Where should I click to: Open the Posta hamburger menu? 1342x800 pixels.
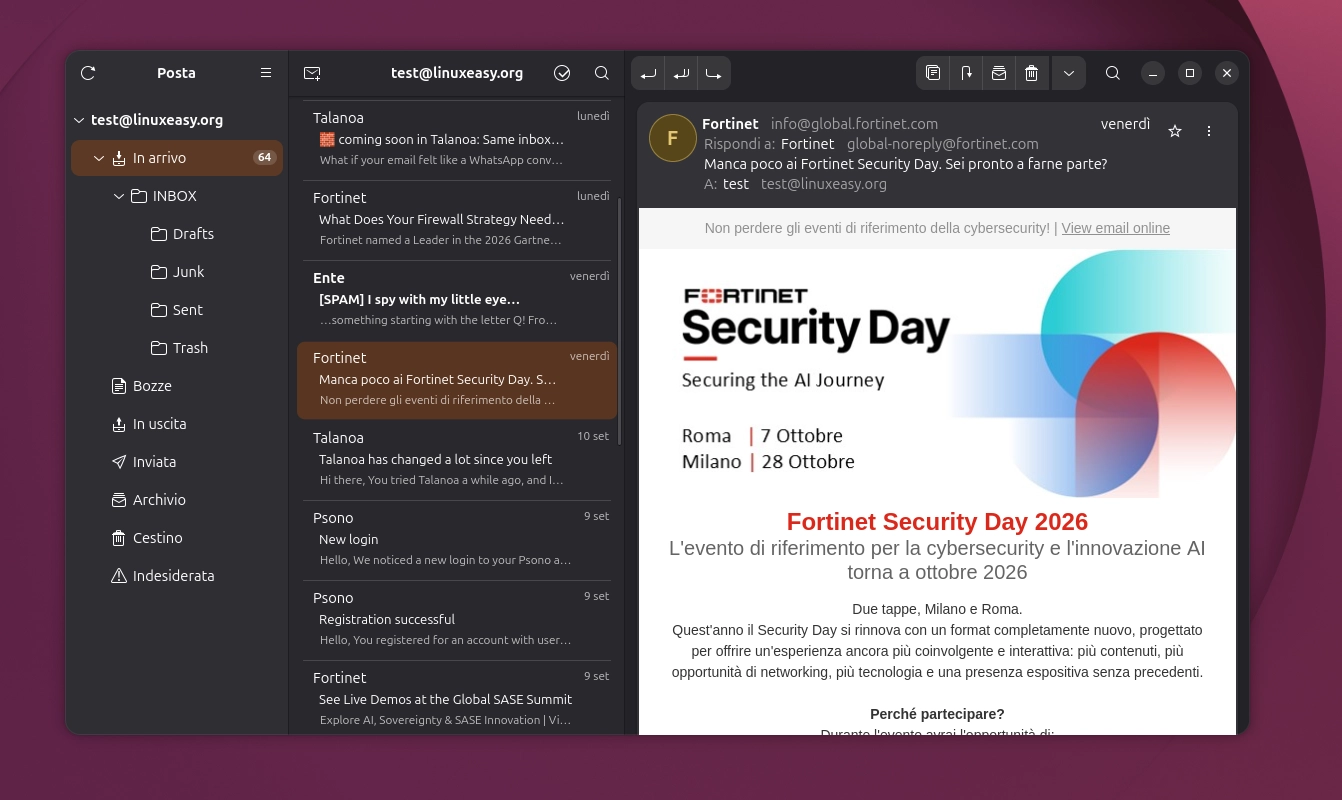click(x=266, y=73)
